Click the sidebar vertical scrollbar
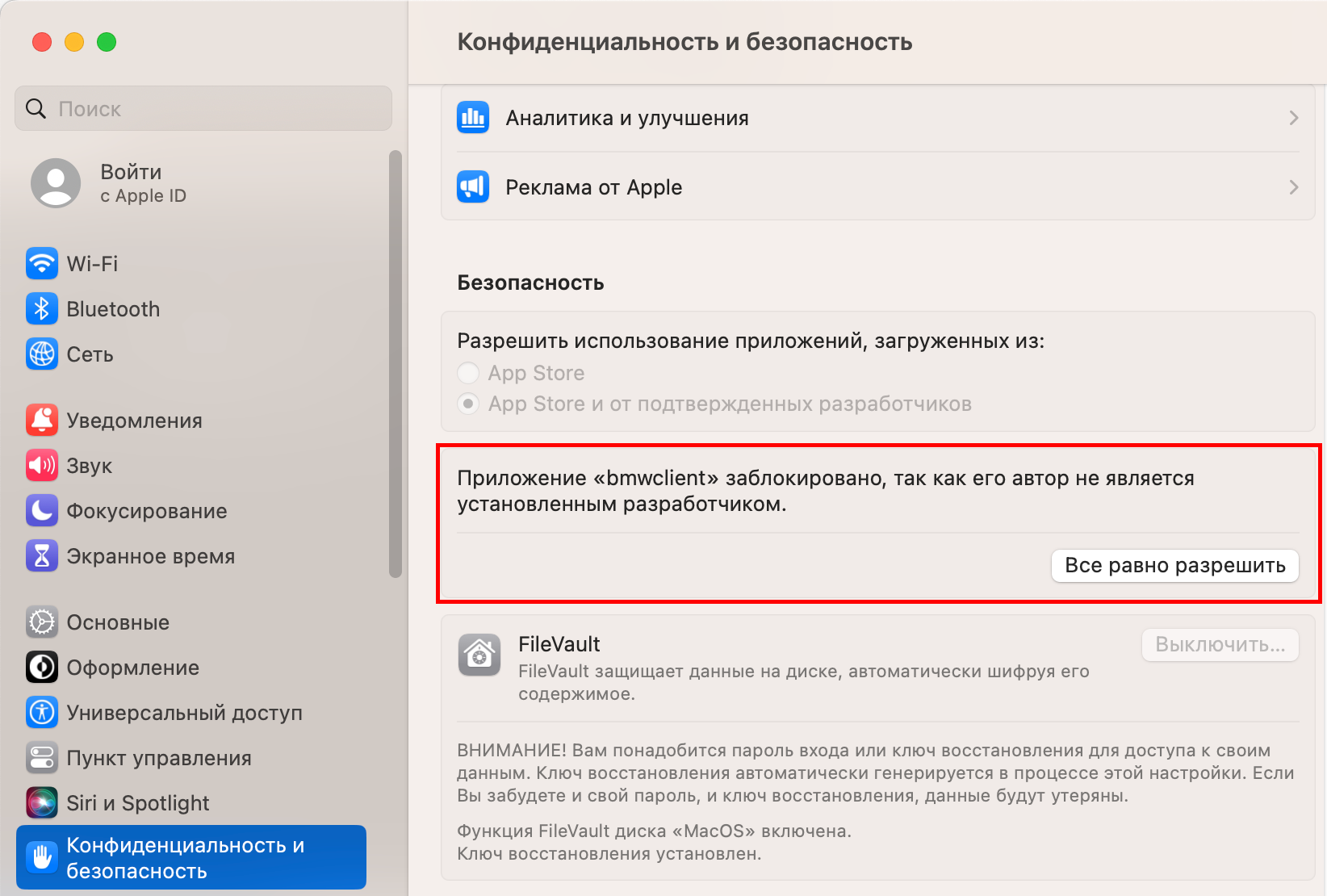 coord(396,363)
